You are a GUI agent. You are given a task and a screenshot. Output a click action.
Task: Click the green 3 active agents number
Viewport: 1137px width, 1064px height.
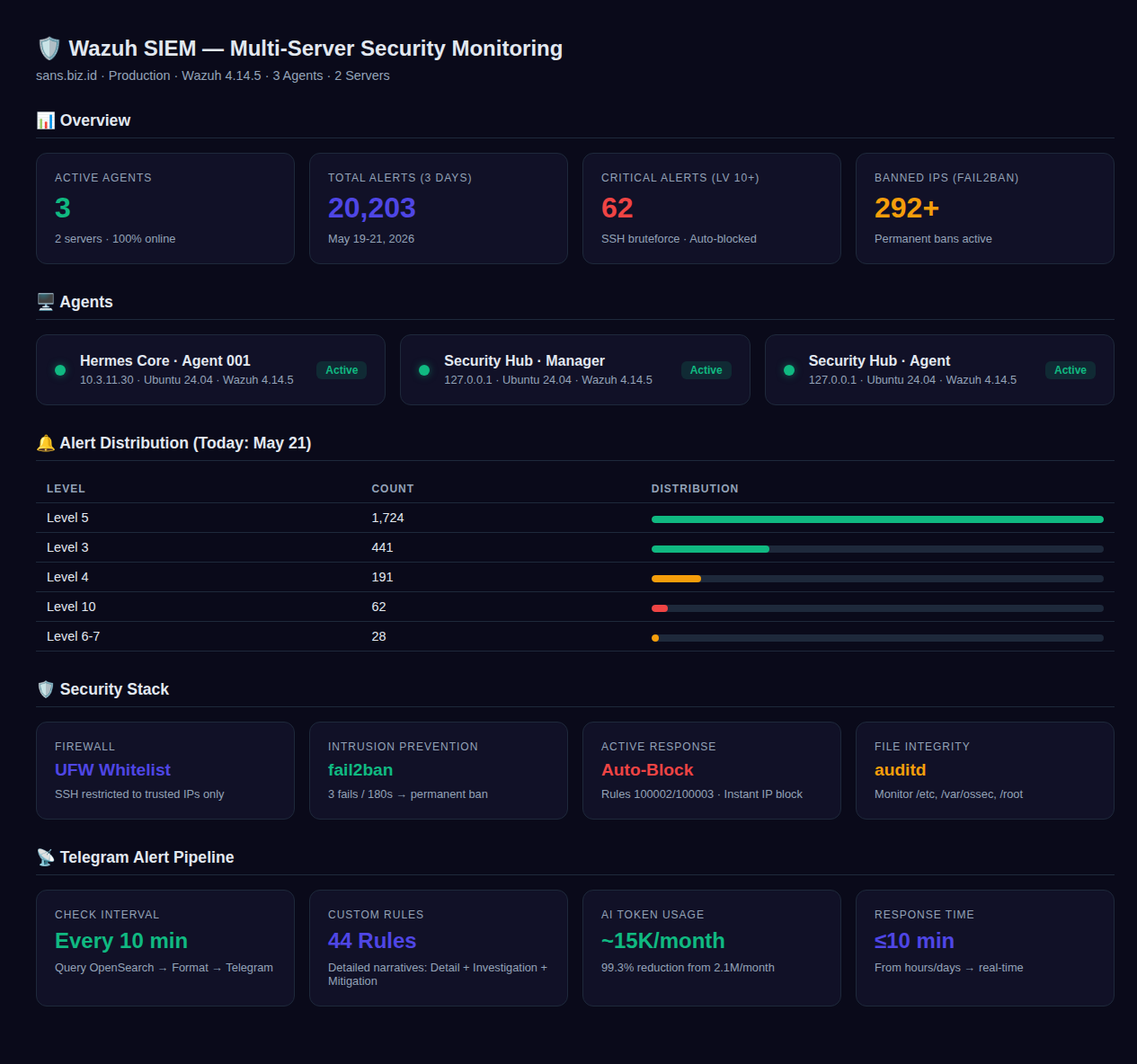(x=63, y=208)
